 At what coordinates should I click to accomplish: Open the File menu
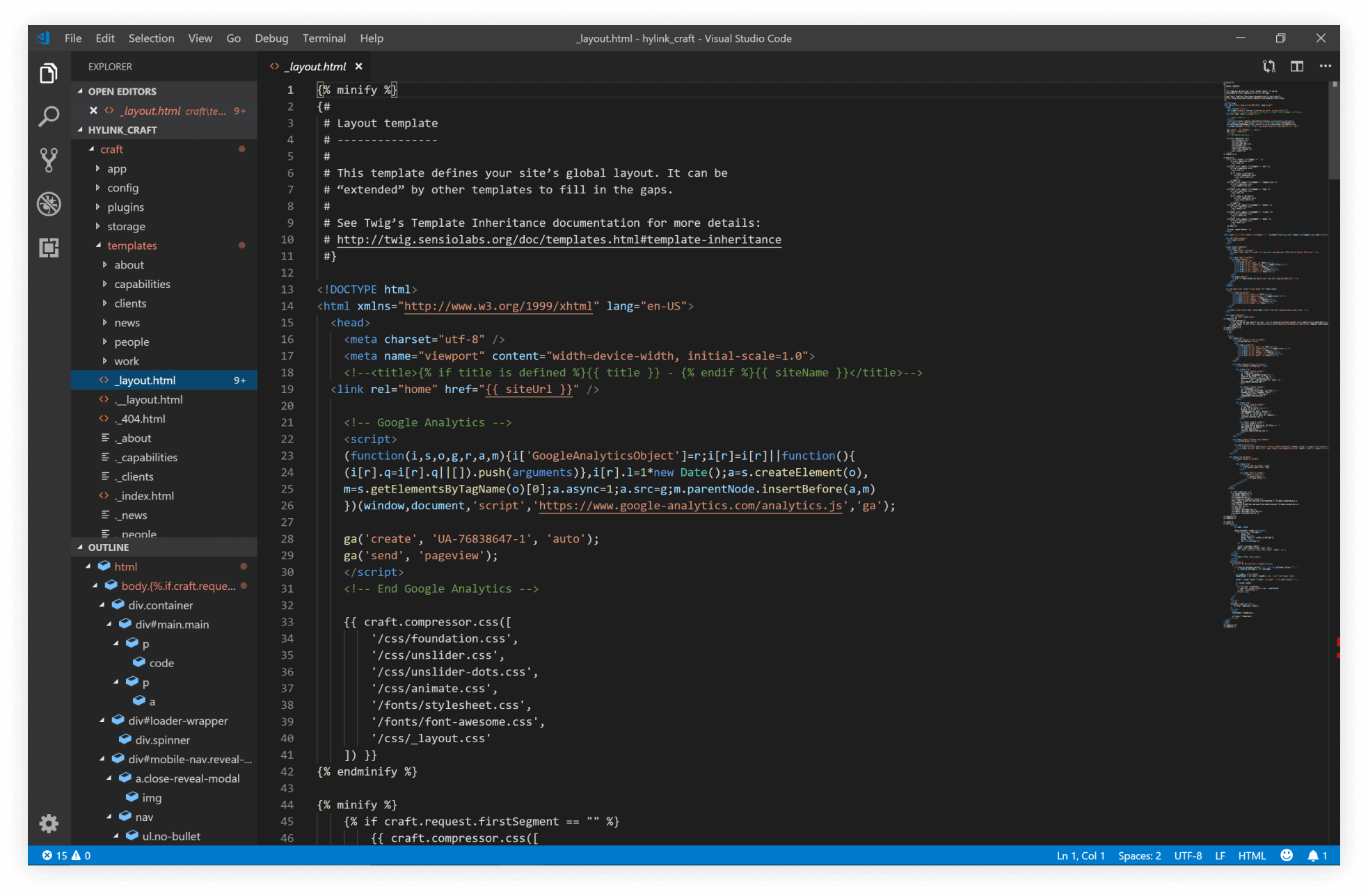click(x=73, y=38)
